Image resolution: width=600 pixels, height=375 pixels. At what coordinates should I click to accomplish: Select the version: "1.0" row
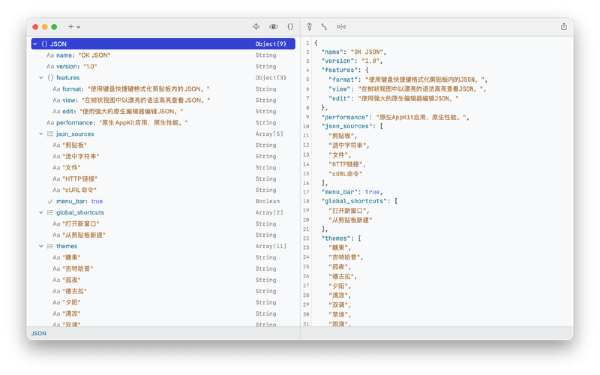[163, 67]
